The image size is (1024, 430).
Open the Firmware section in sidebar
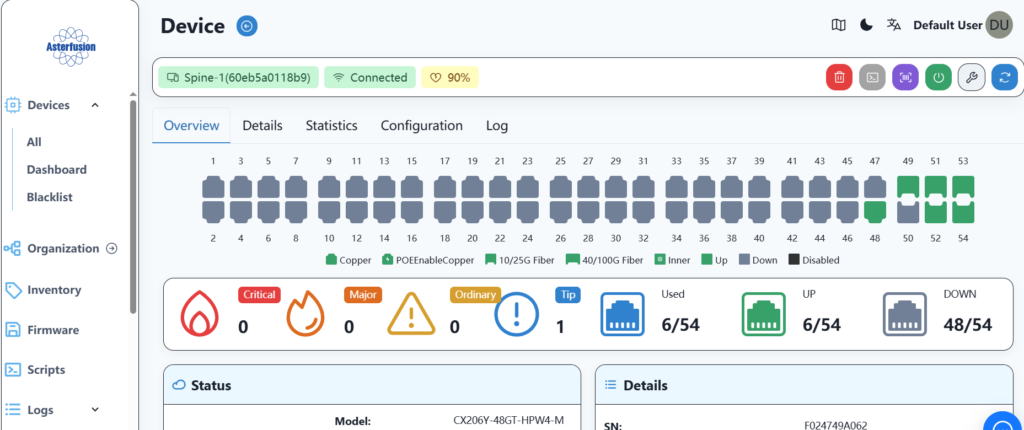[x=52, y=330]
